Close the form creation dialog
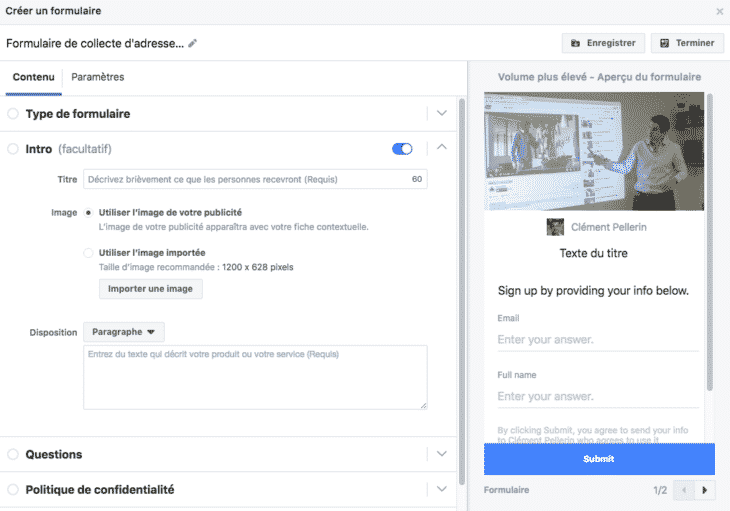Image resolution: width=730 pixels, height=511 pixels. (x=719, y=11)
